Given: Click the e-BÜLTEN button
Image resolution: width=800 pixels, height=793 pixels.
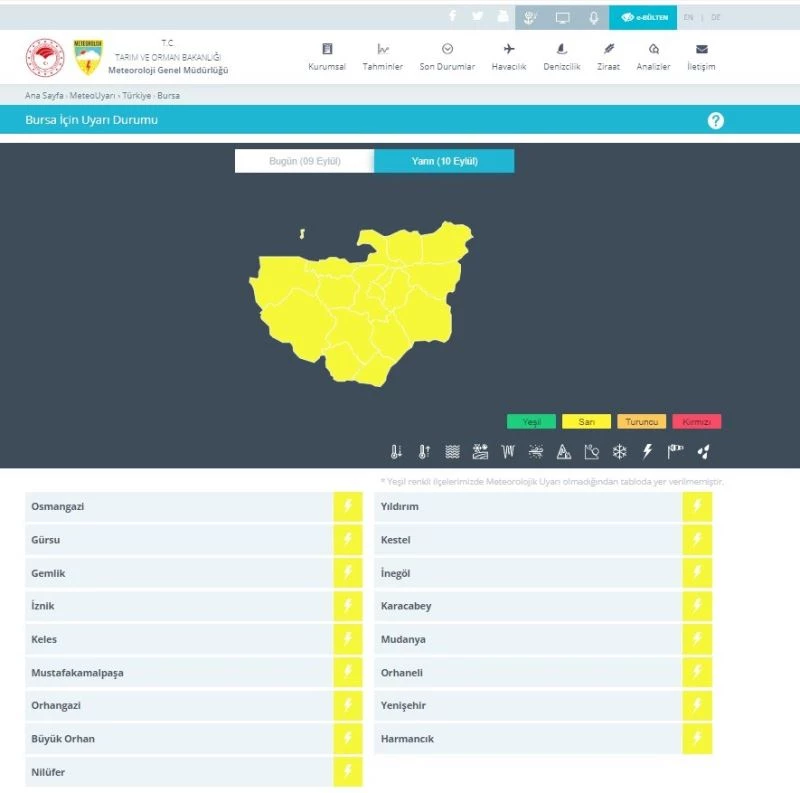Looking at the screenshot, I should pos(643,18).
